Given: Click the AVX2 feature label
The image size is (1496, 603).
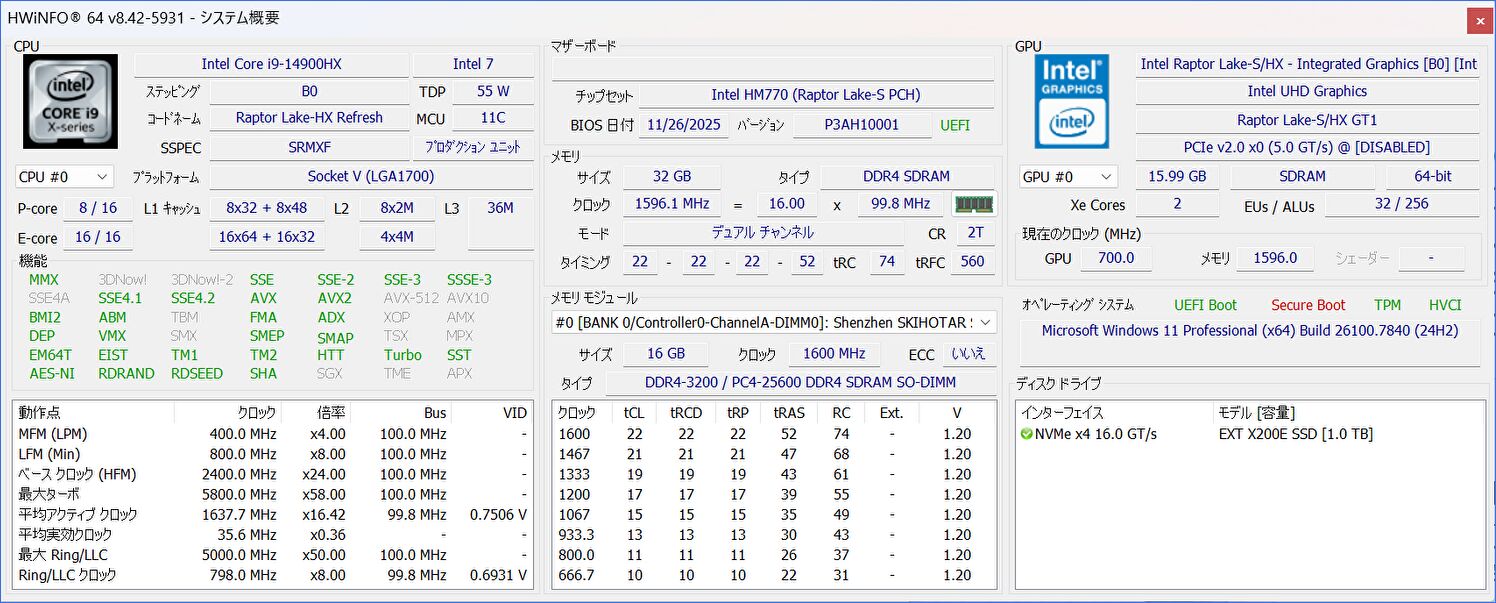Looking at the screenshot, I should click(334, 298).
